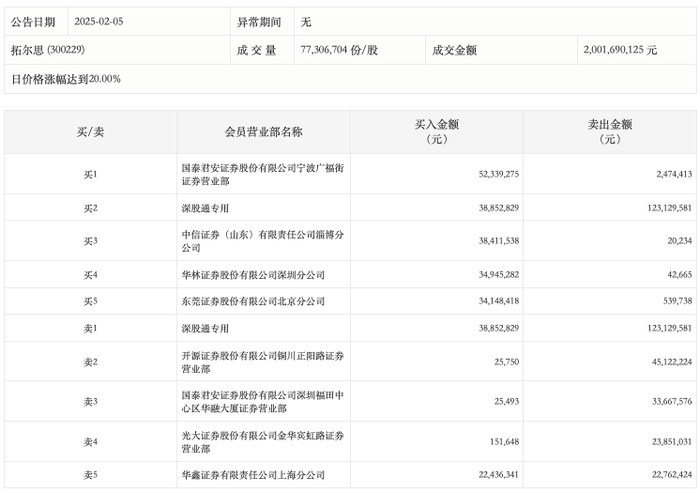Select 国泰君安深圳福田中心区华融大厦营业部

262,401
